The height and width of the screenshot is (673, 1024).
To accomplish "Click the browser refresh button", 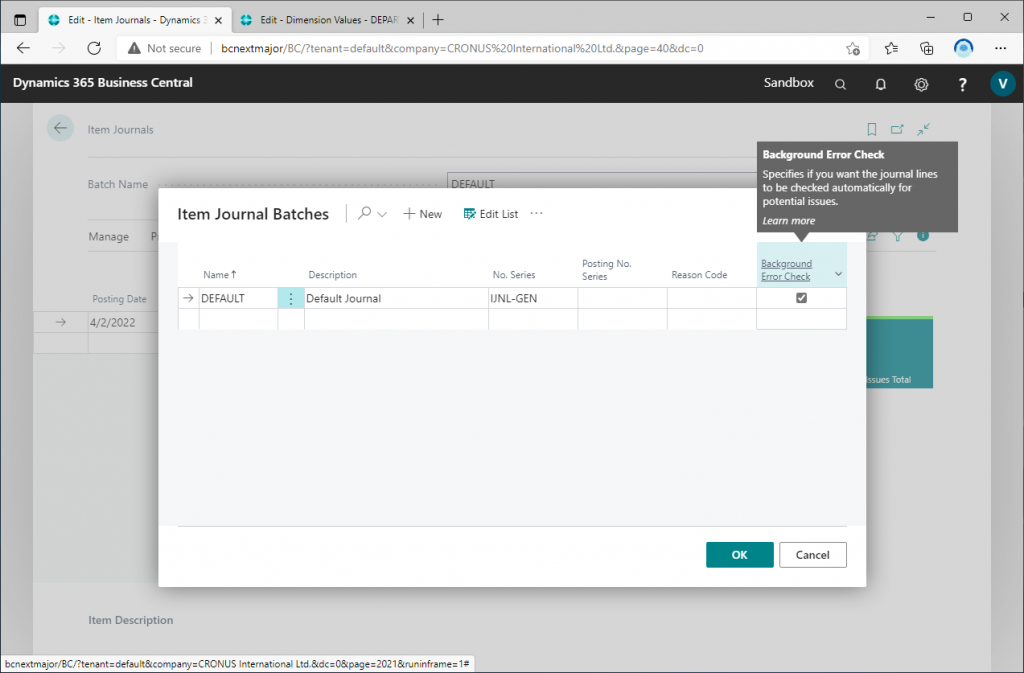I will (x=94, y=48).
